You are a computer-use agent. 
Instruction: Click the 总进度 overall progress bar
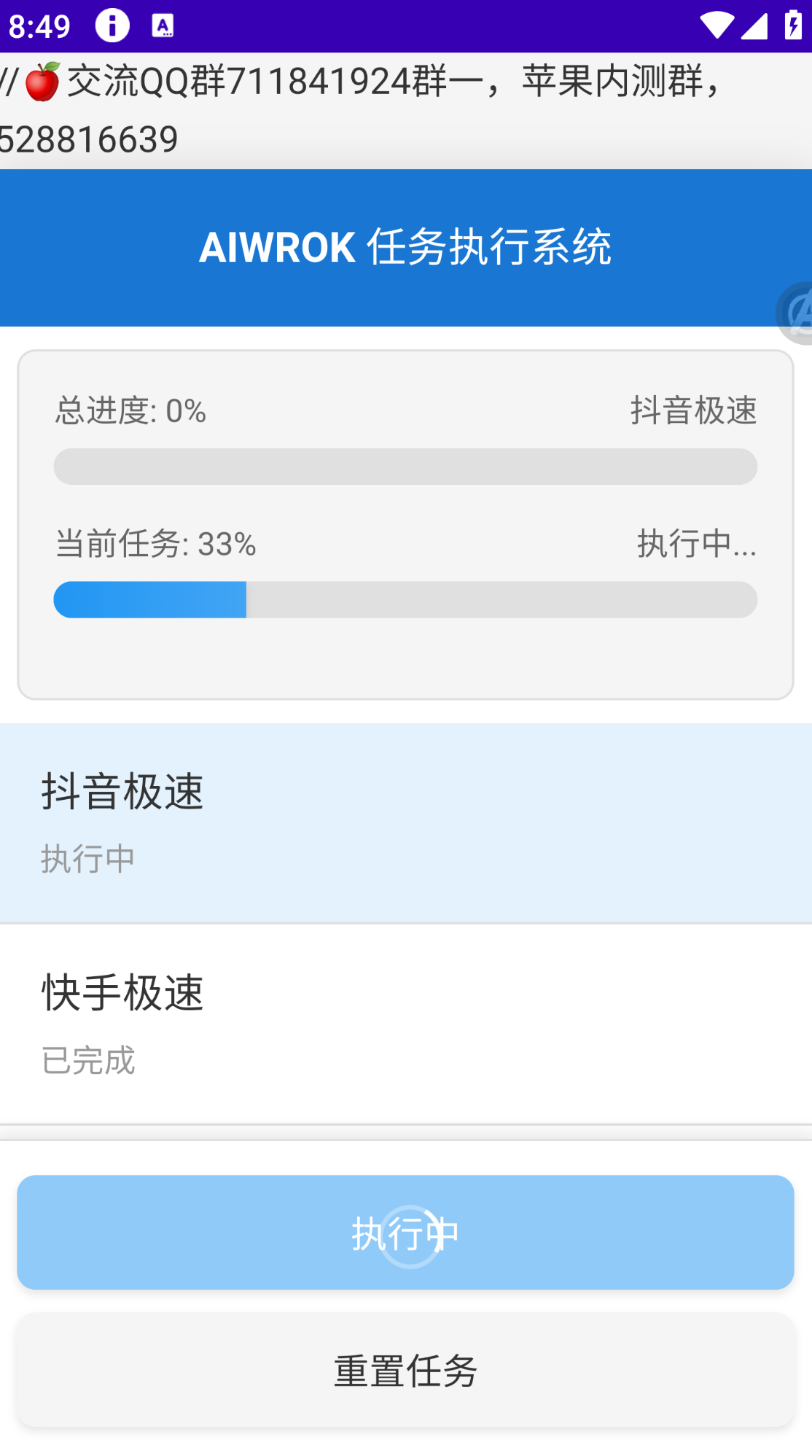(405, 467)
